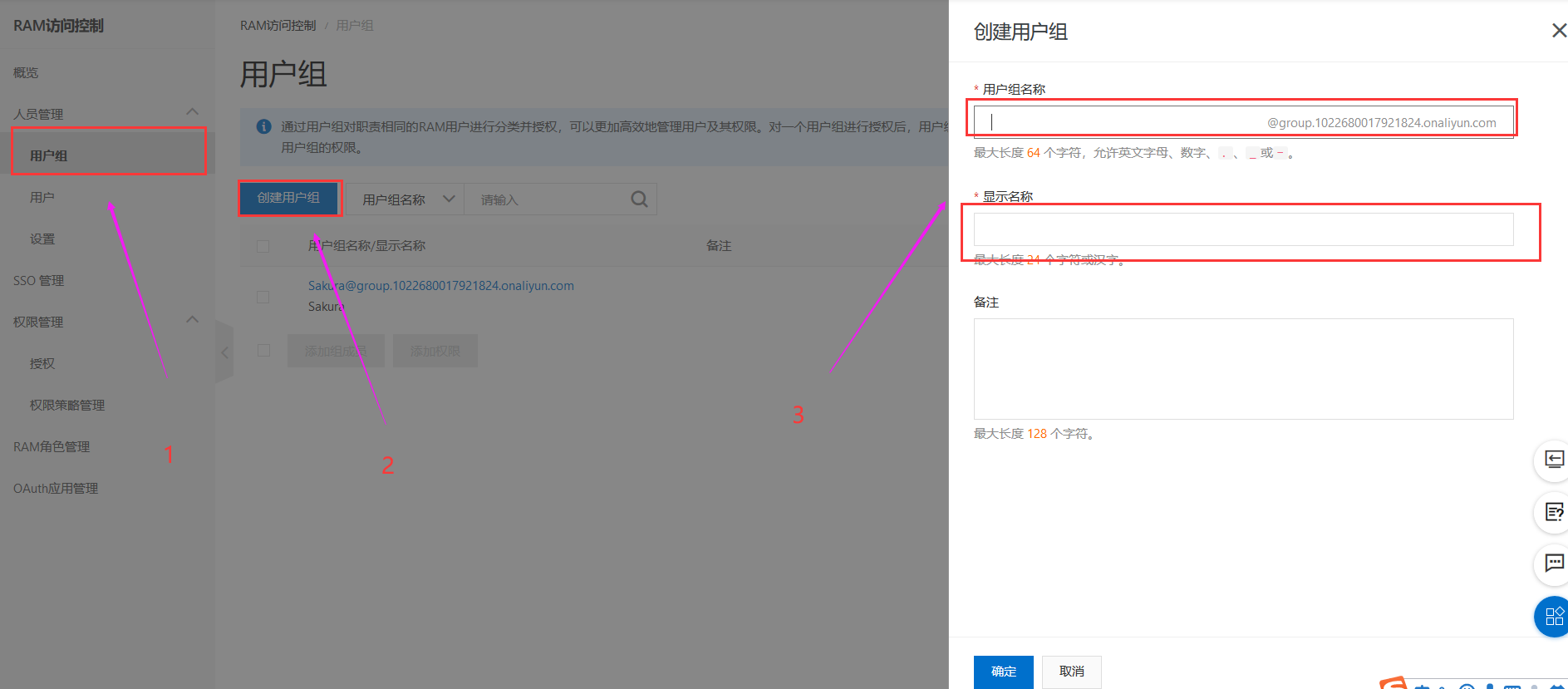Select 用户 in the sidebar
1568x689 pixels.
42,197
